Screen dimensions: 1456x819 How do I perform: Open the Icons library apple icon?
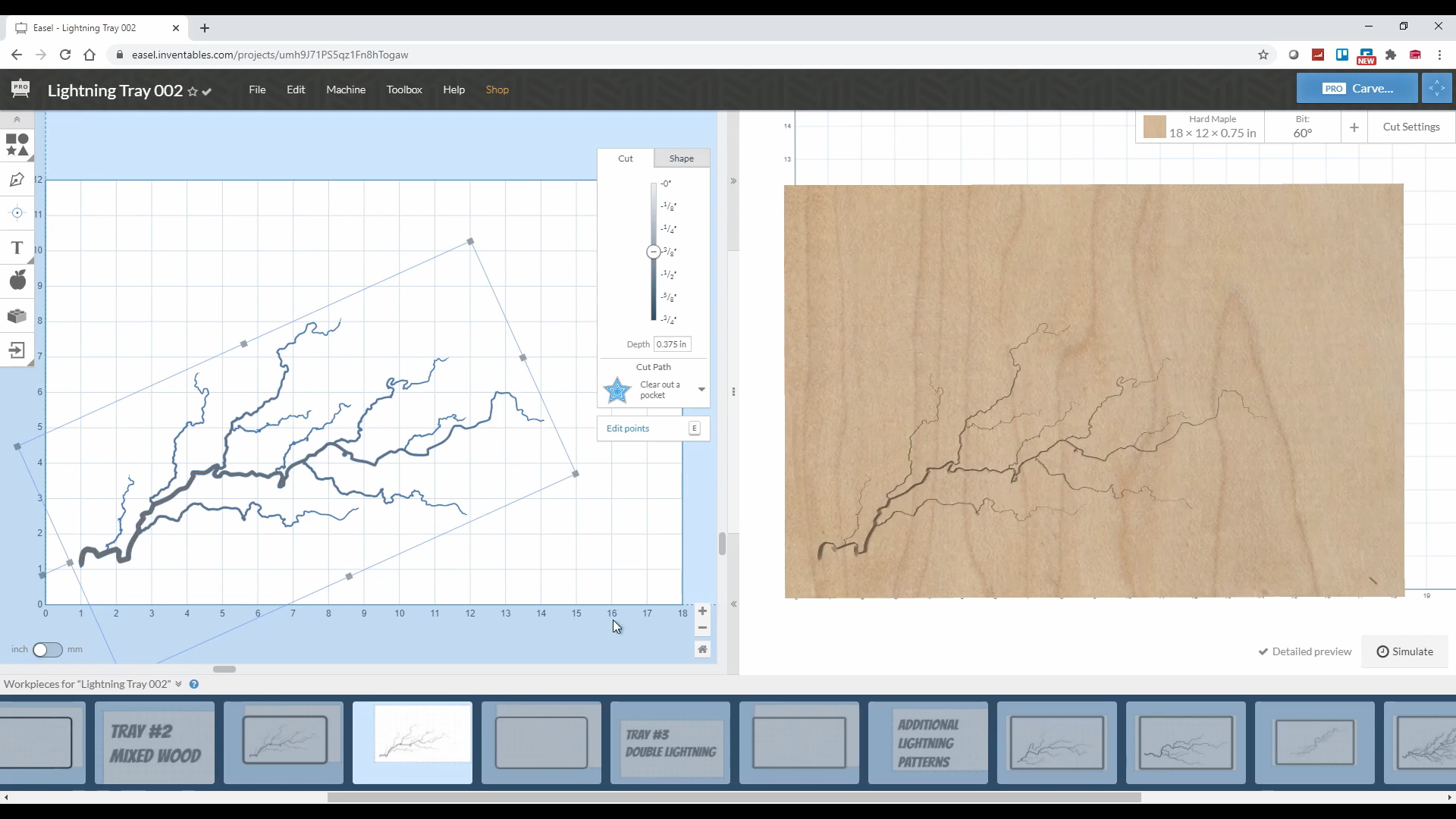17,281
